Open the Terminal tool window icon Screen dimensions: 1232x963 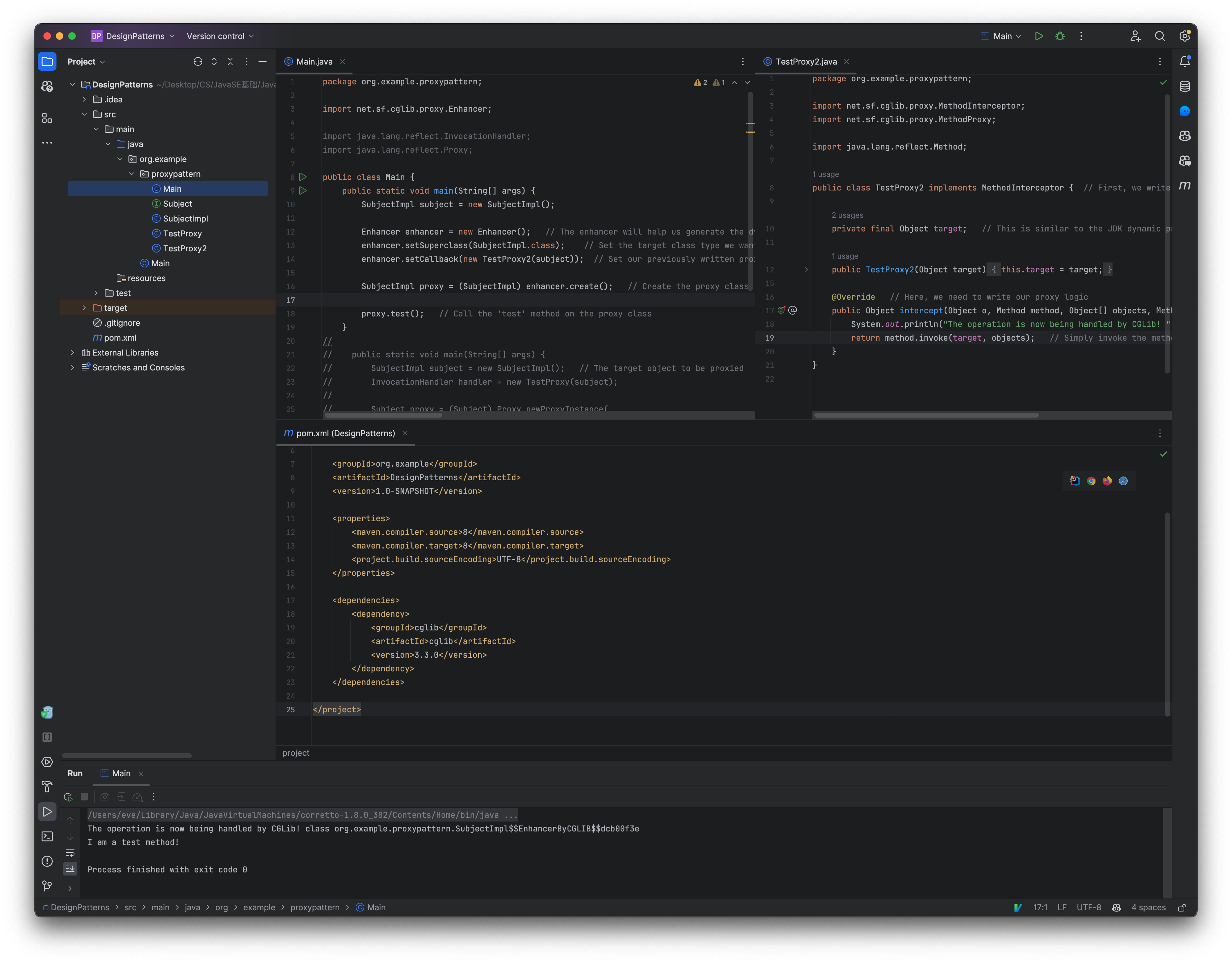pyautogui.click(x=47, y=837)
